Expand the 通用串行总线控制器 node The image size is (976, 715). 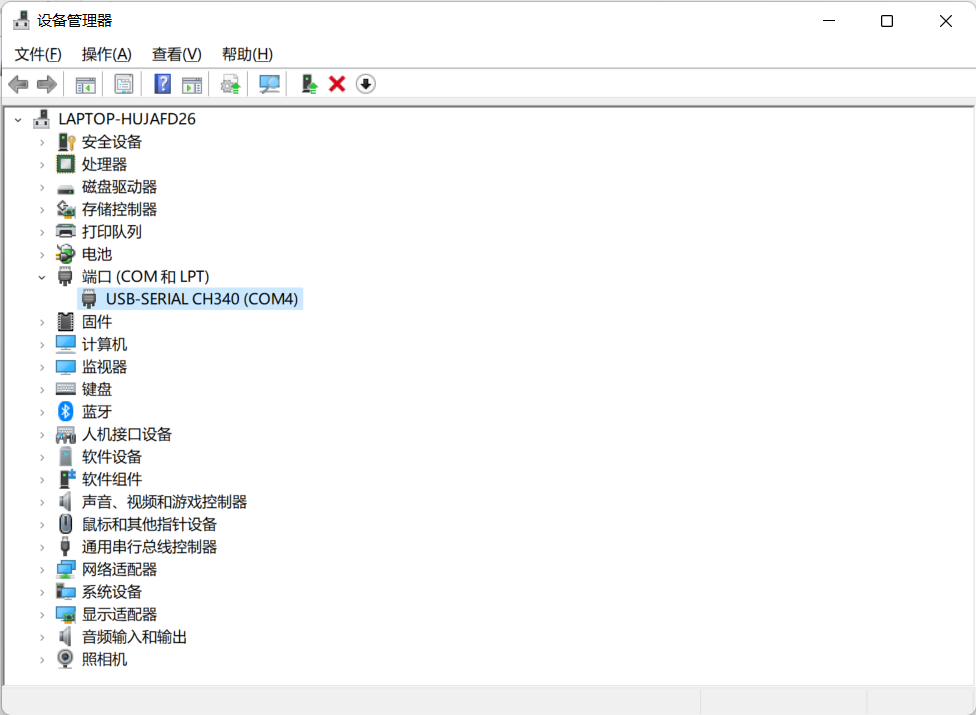click(42, 547)
